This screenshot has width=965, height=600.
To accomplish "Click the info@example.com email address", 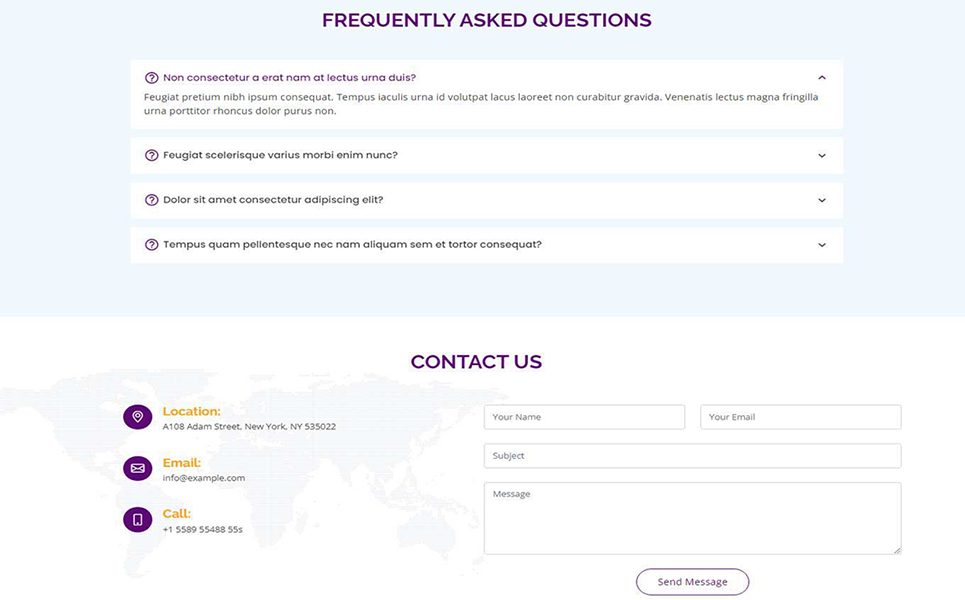I will click(x=204, y=478).
